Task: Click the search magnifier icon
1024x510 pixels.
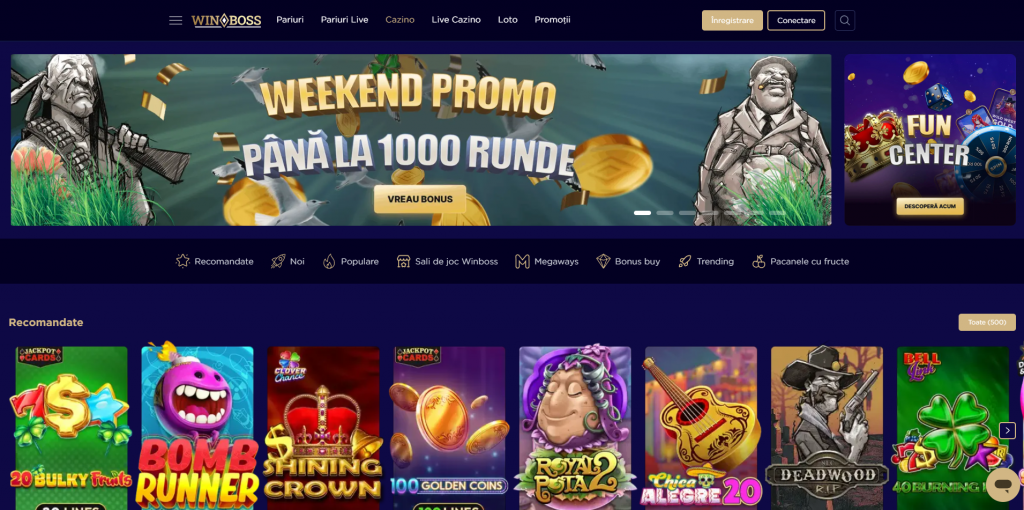Action: pos(845,20)
